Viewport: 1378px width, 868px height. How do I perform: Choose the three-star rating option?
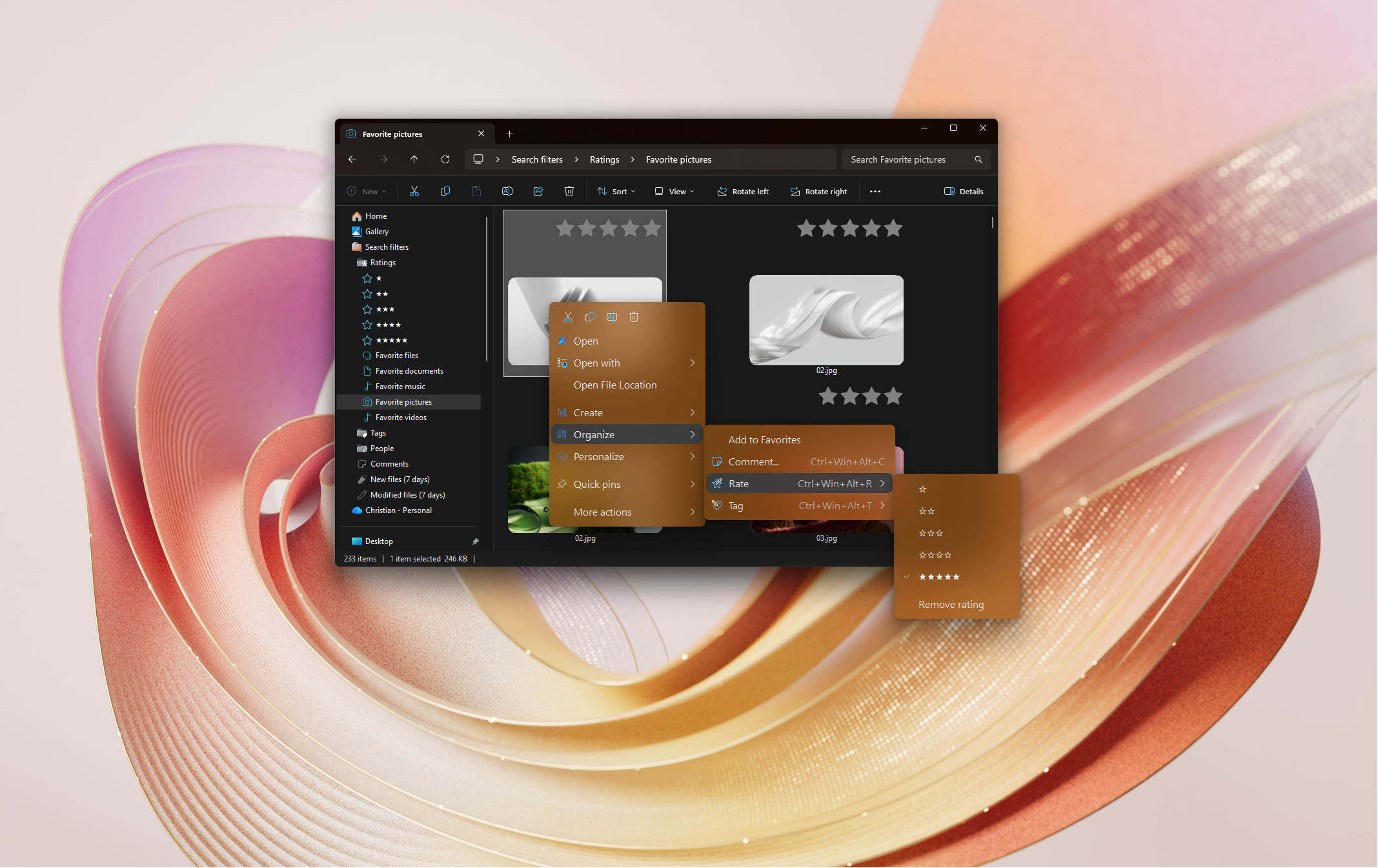(x=957, y=533)
